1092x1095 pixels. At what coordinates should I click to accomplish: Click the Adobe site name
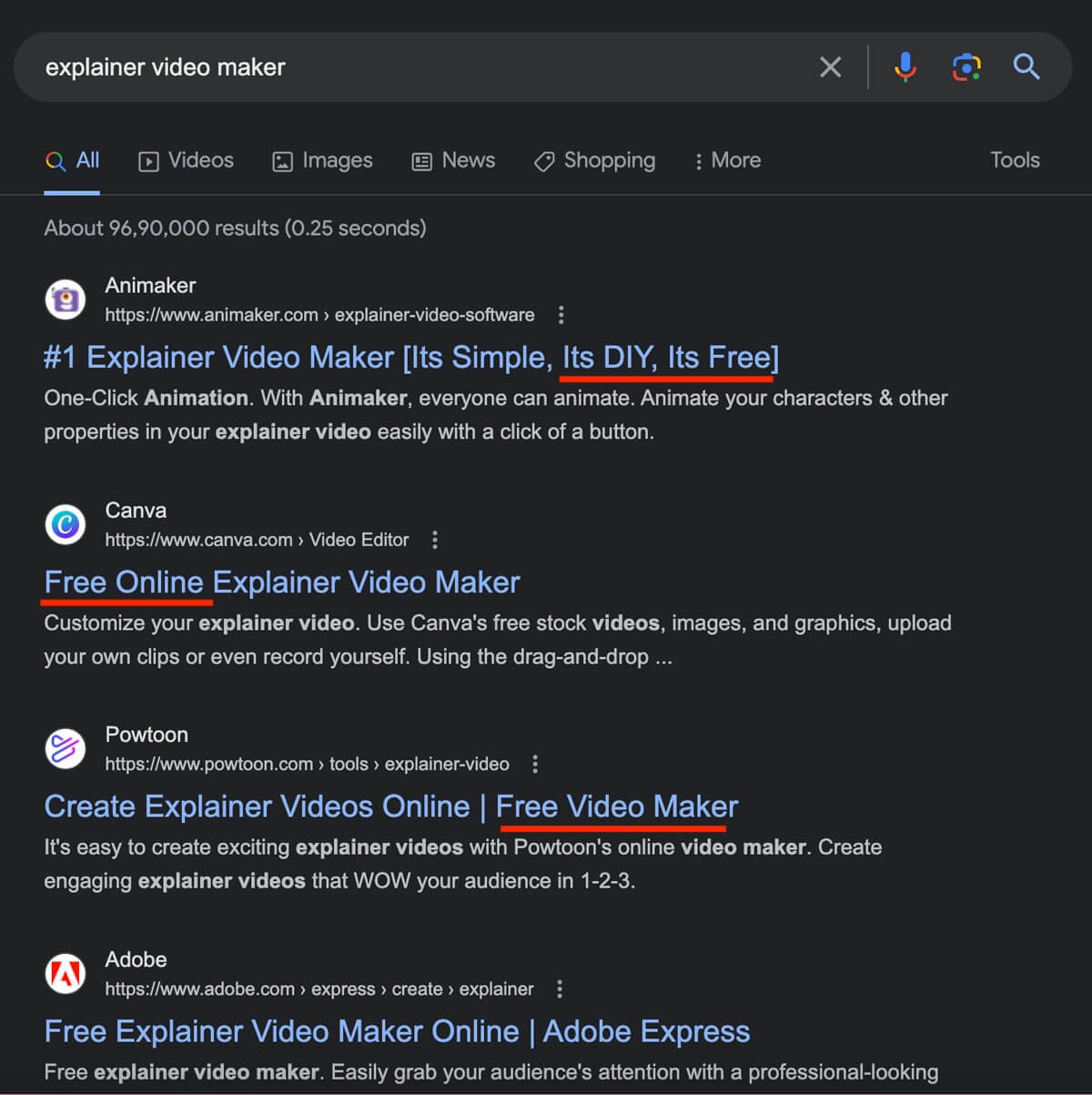136,959
